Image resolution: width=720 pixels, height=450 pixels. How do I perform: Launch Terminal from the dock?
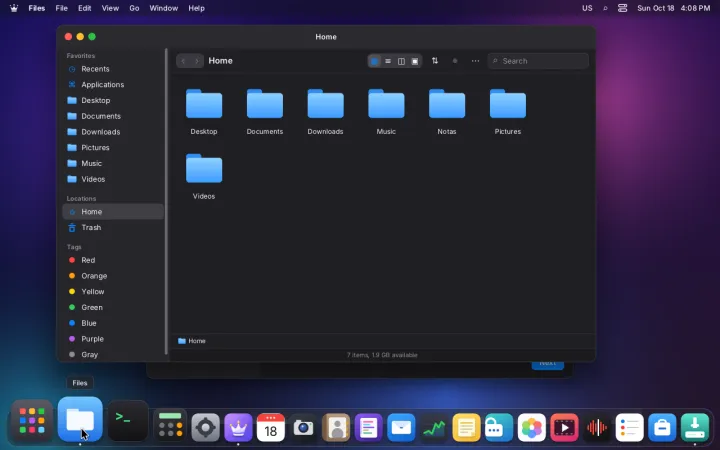pyautogui.click(x=128, y=421)
